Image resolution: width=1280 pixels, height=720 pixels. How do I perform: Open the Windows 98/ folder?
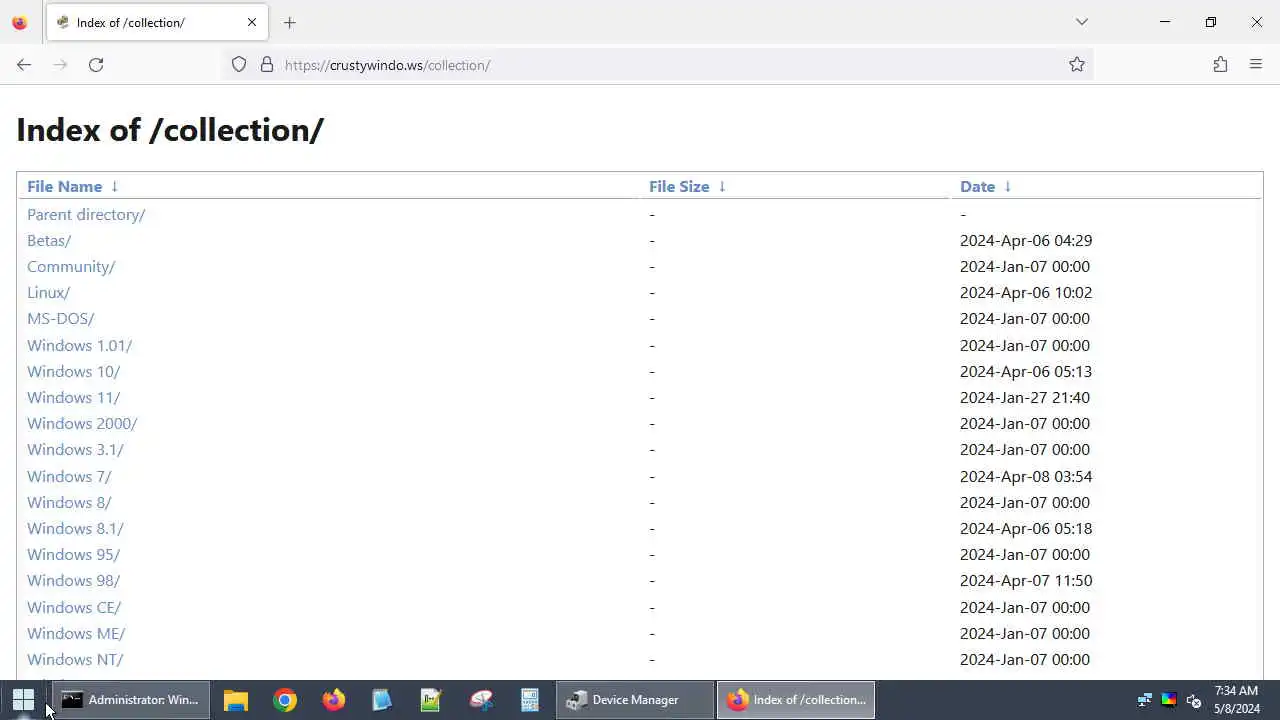73,581
